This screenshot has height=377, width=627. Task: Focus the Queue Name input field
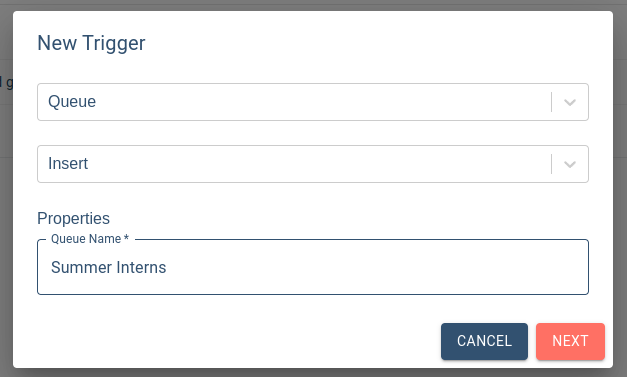313,267
